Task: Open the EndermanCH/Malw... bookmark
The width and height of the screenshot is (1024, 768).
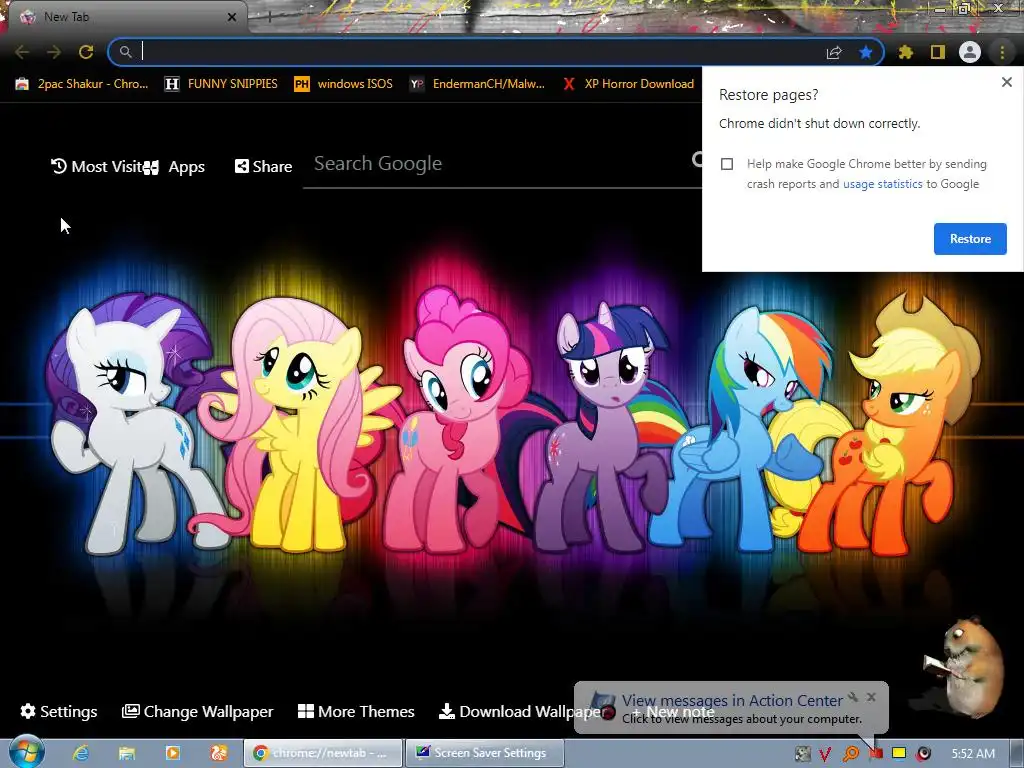Action: point(477,84)
